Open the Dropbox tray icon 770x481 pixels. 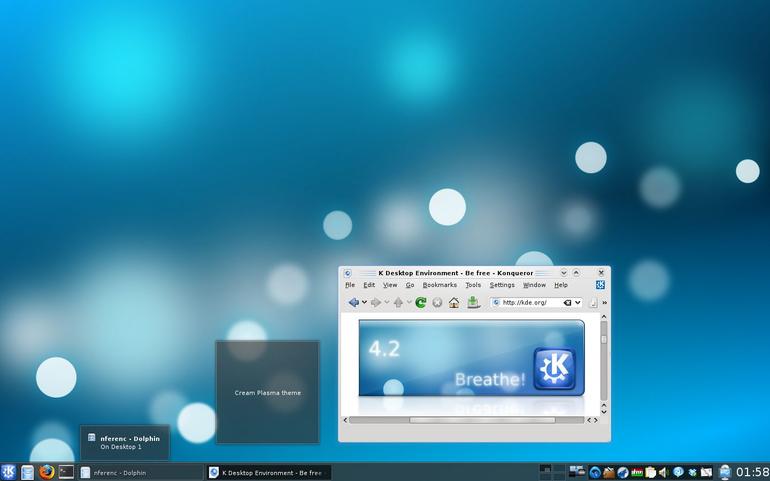point(692,473)
